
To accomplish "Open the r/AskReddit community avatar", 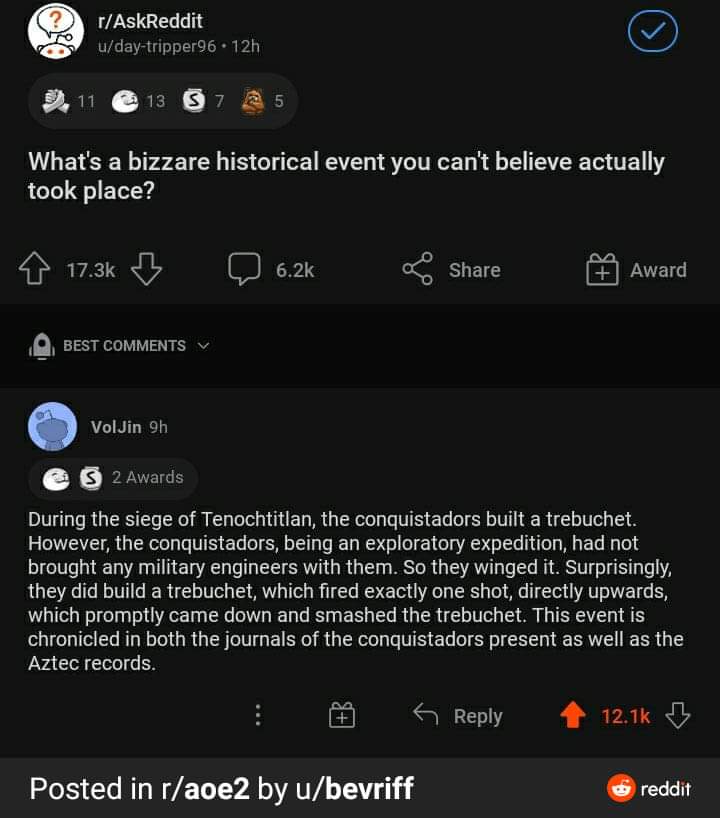I will (55, 32).
